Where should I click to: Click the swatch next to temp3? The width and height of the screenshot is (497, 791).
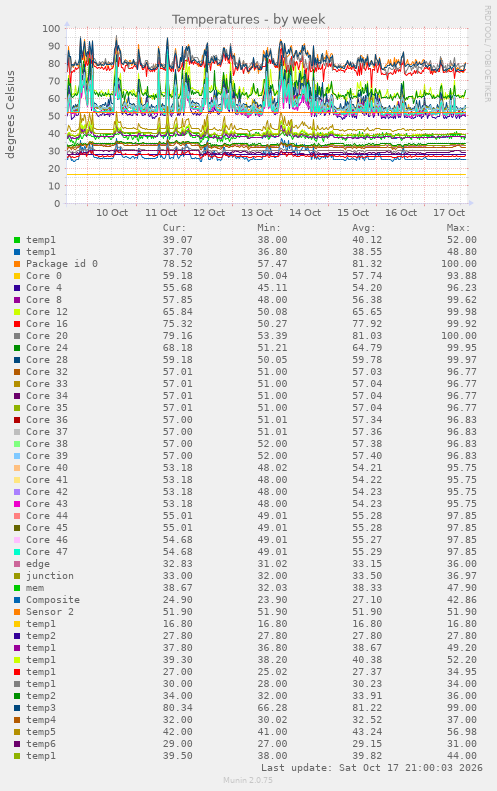click(17, 708)
